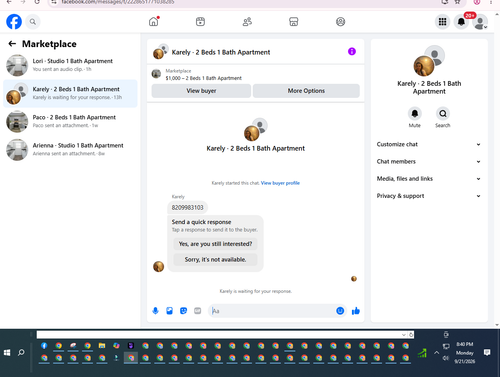Click the attach photo icon in composer
The height and width of the screenshot is (377, 500).
tap(169, 311)
